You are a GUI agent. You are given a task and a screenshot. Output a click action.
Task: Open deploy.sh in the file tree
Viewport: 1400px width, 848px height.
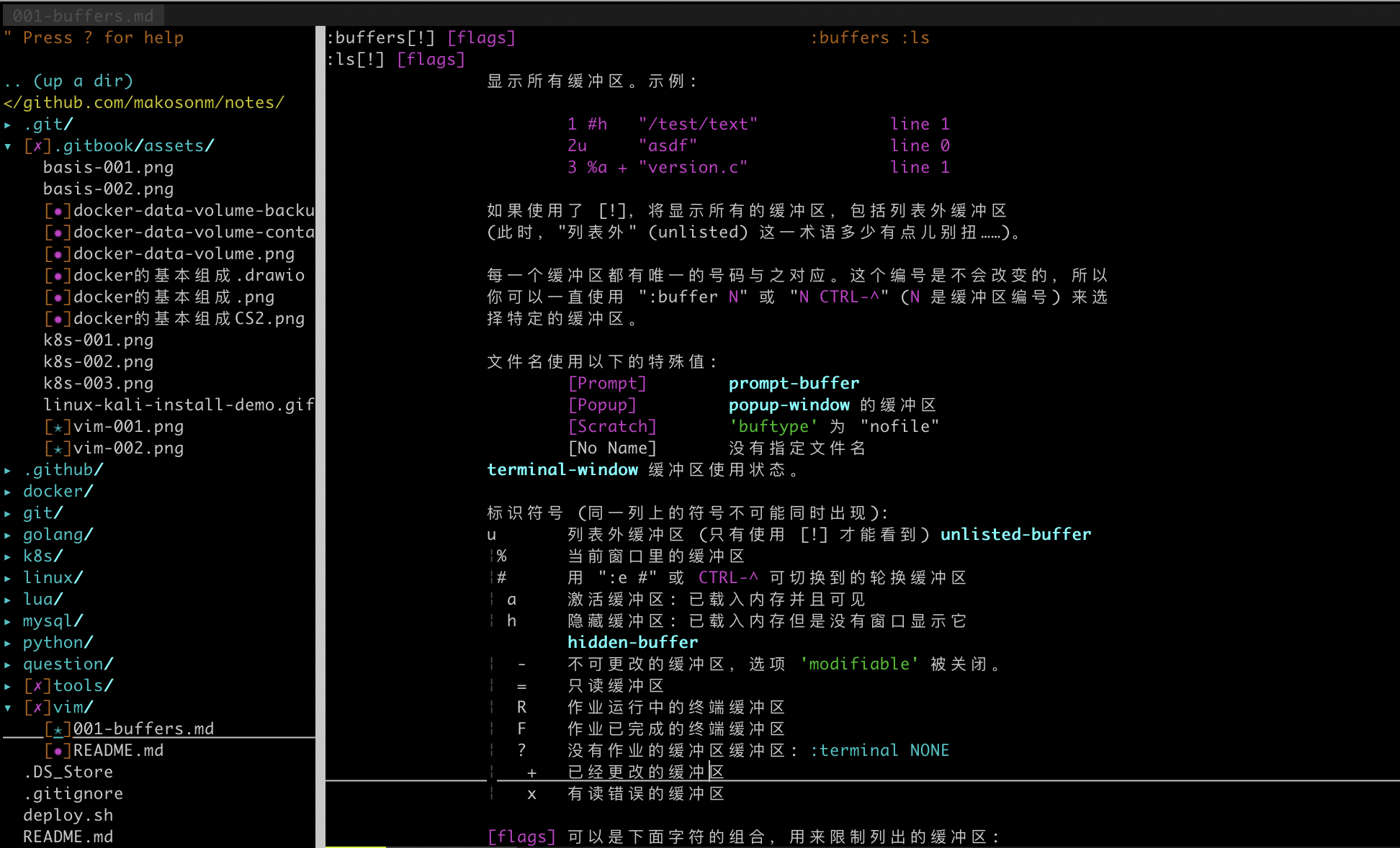[68, 815]
